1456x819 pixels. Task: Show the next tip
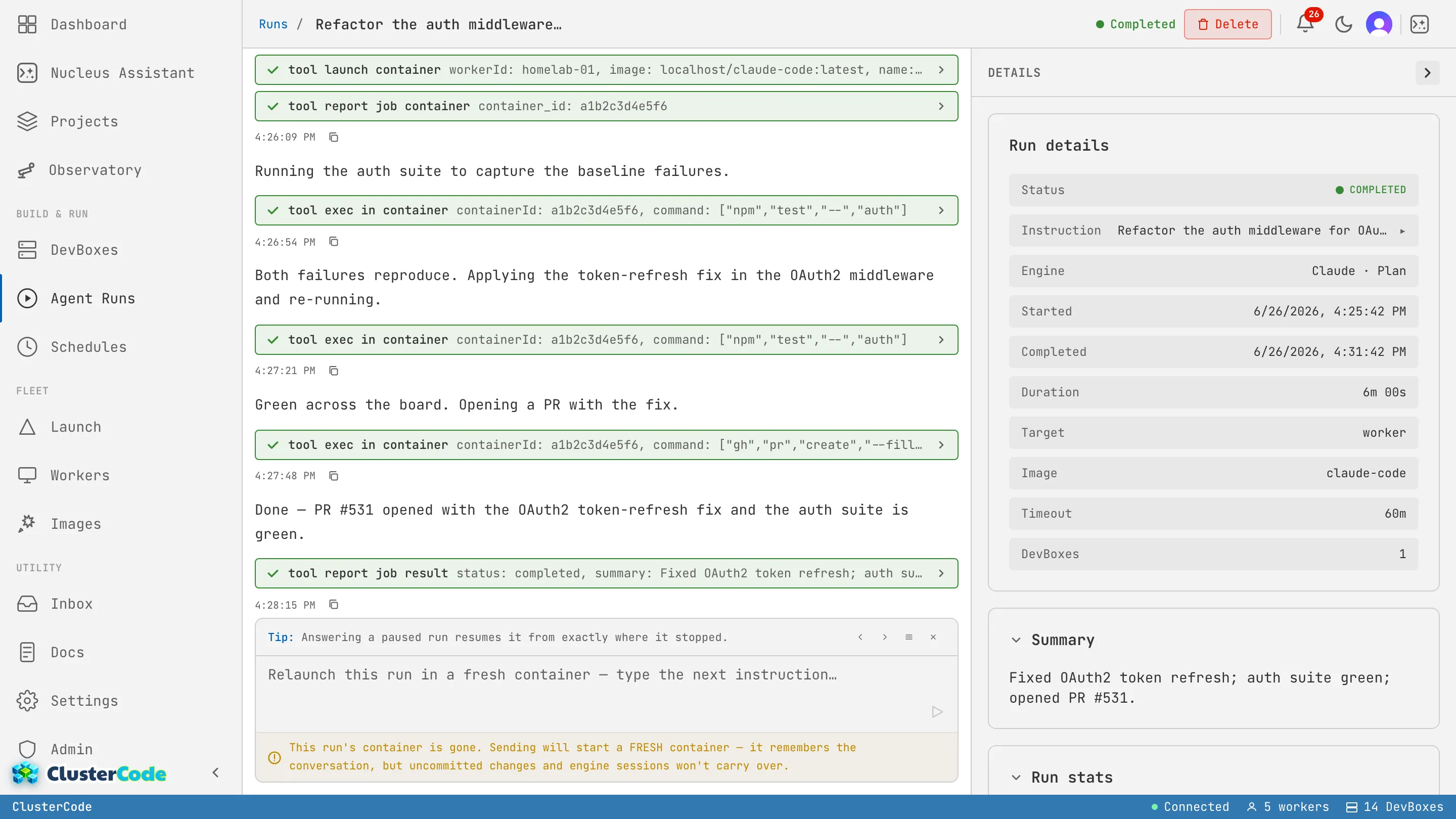pyautogui.click(x=885, y=637)
